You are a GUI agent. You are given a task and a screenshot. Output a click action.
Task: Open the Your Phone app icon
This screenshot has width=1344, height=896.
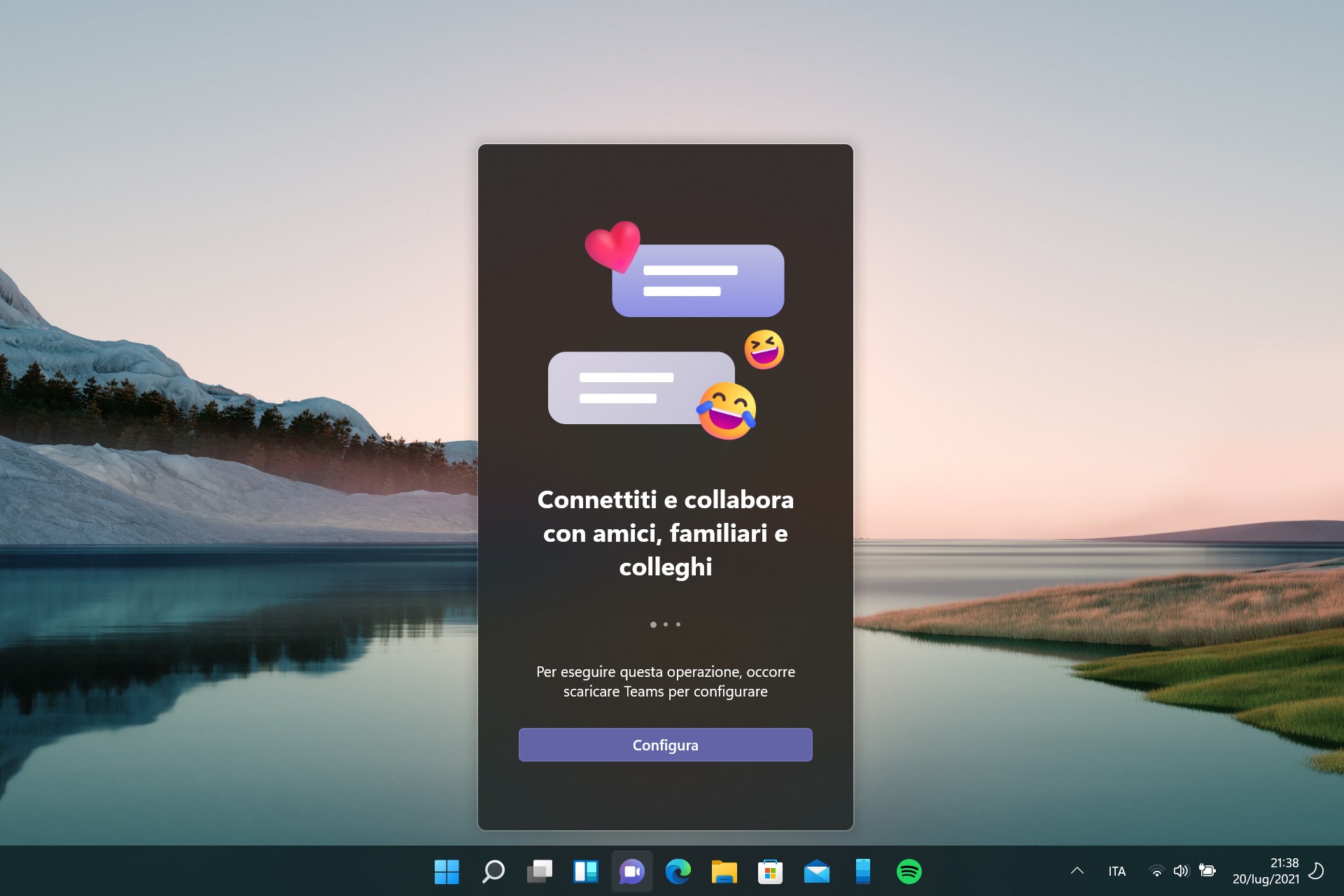[x=862, y=871]
